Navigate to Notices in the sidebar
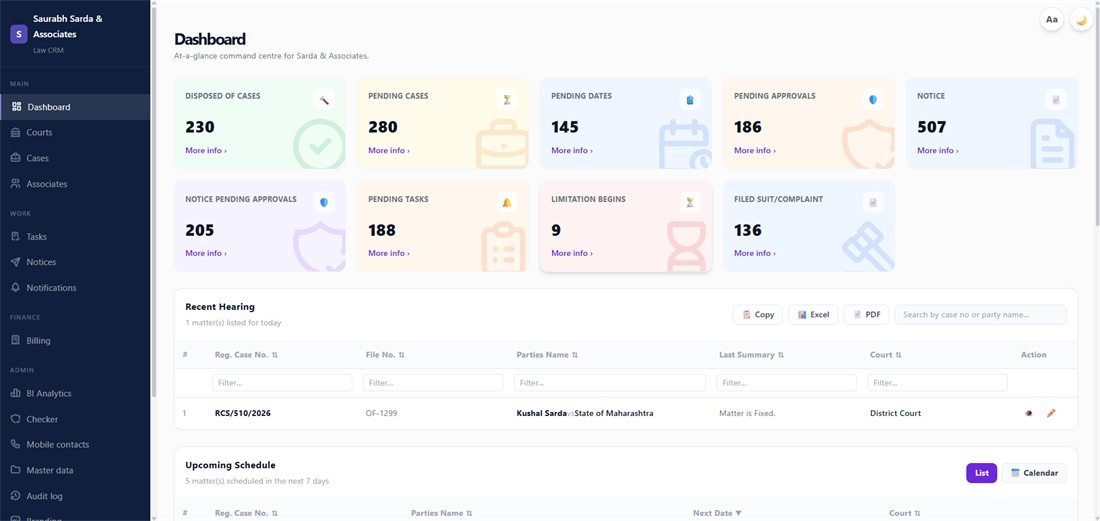Image resolution: width=1100 pixels, height=521 pixels. [x=74, y=262]
